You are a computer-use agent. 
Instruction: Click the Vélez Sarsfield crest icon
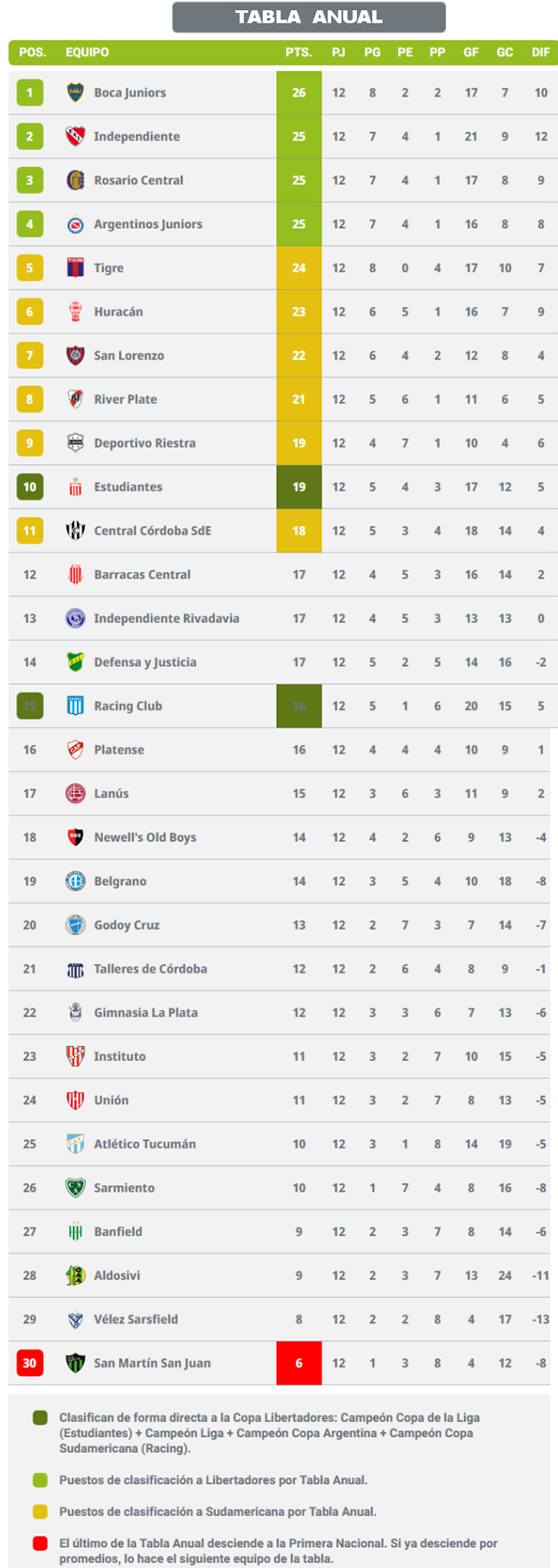tap(75, 1319)
